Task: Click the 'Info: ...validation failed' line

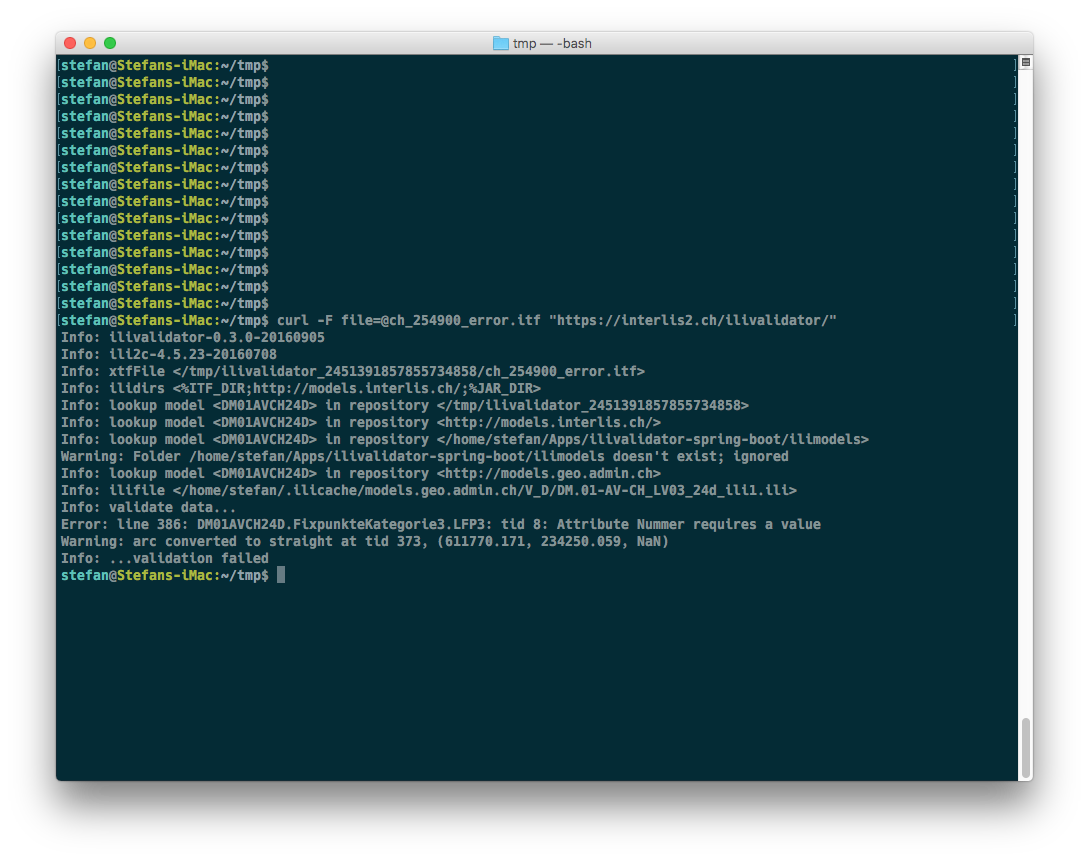Action: click(165, 558)
